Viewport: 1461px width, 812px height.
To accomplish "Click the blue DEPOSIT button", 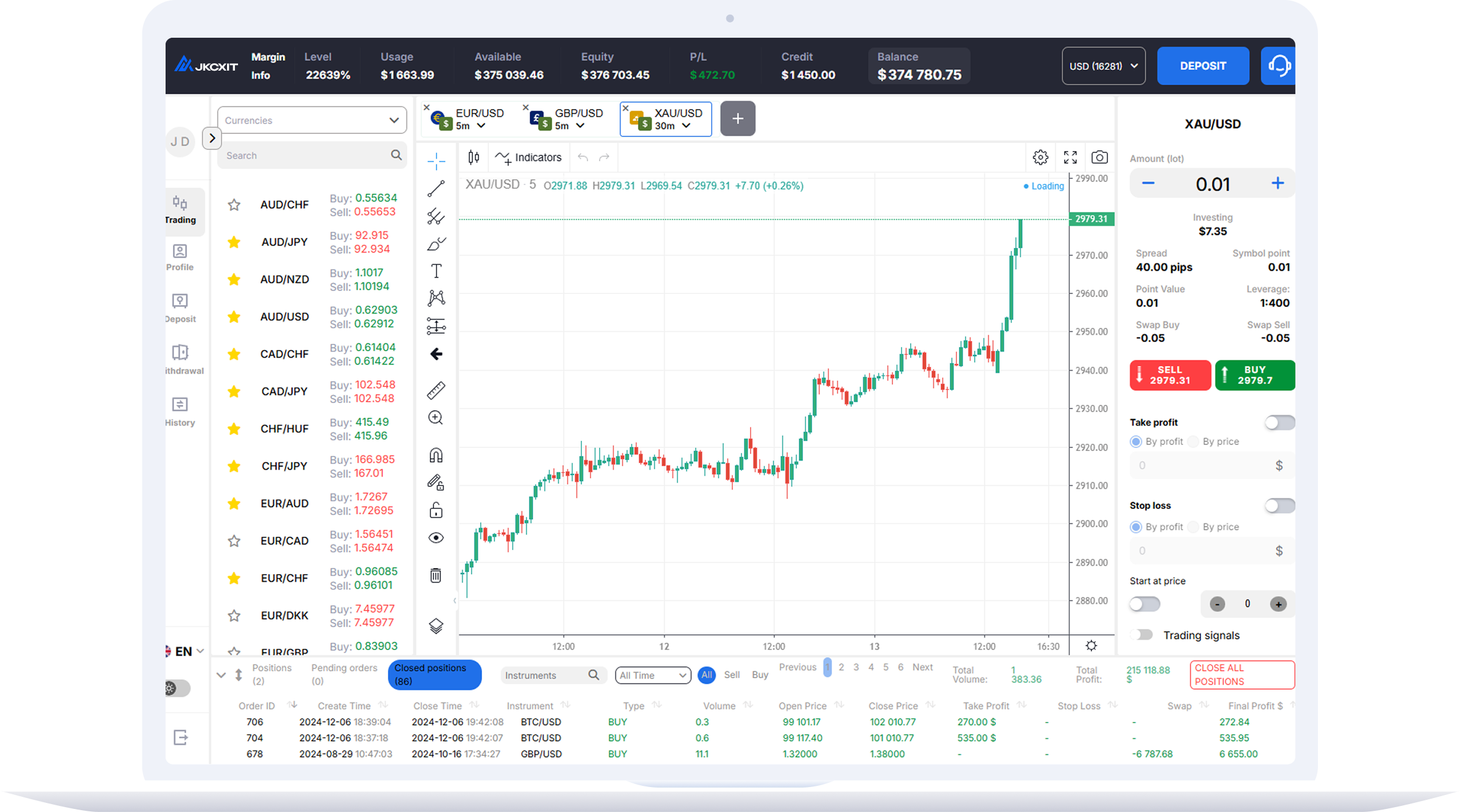I will [x=1202, y=66].
